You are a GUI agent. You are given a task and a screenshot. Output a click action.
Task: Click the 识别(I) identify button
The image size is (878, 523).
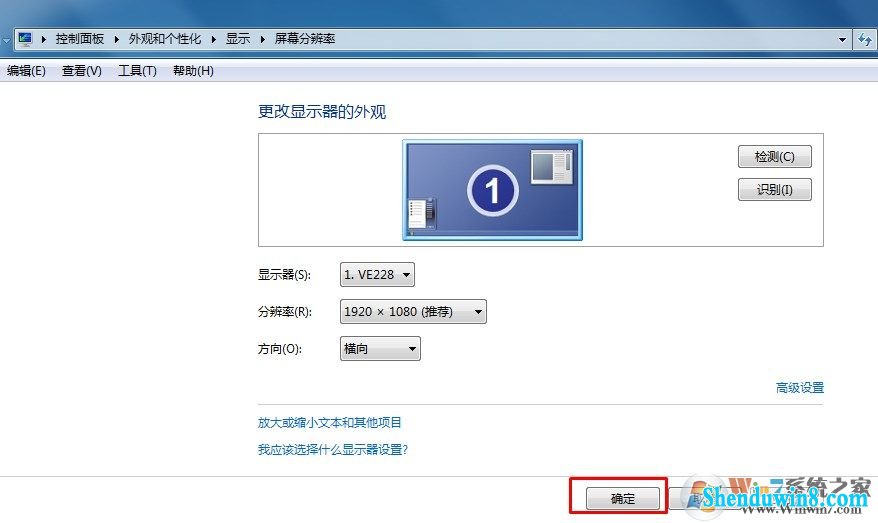774,190
